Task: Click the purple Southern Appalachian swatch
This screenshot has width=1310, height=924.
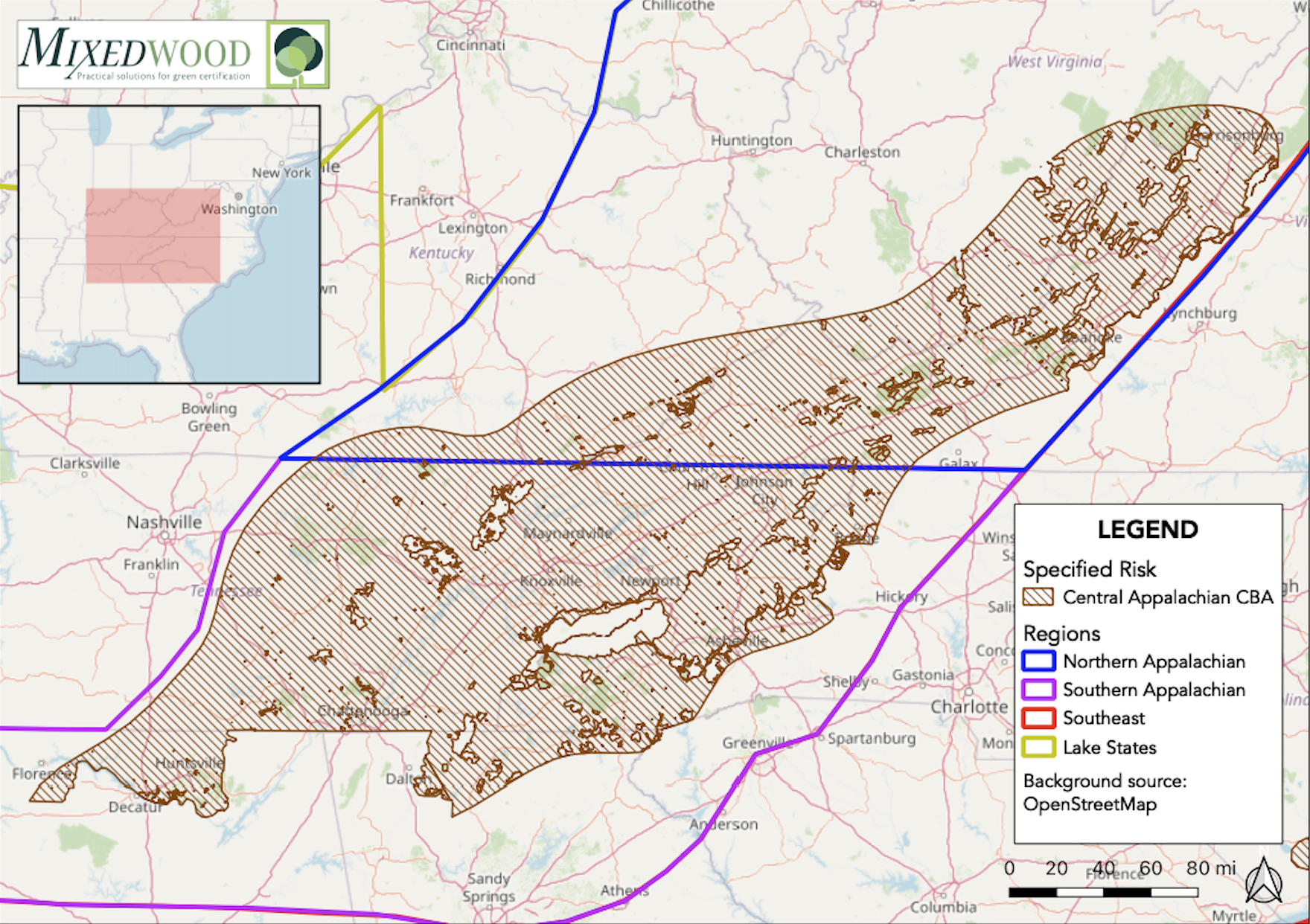Action: (1038, 690)
